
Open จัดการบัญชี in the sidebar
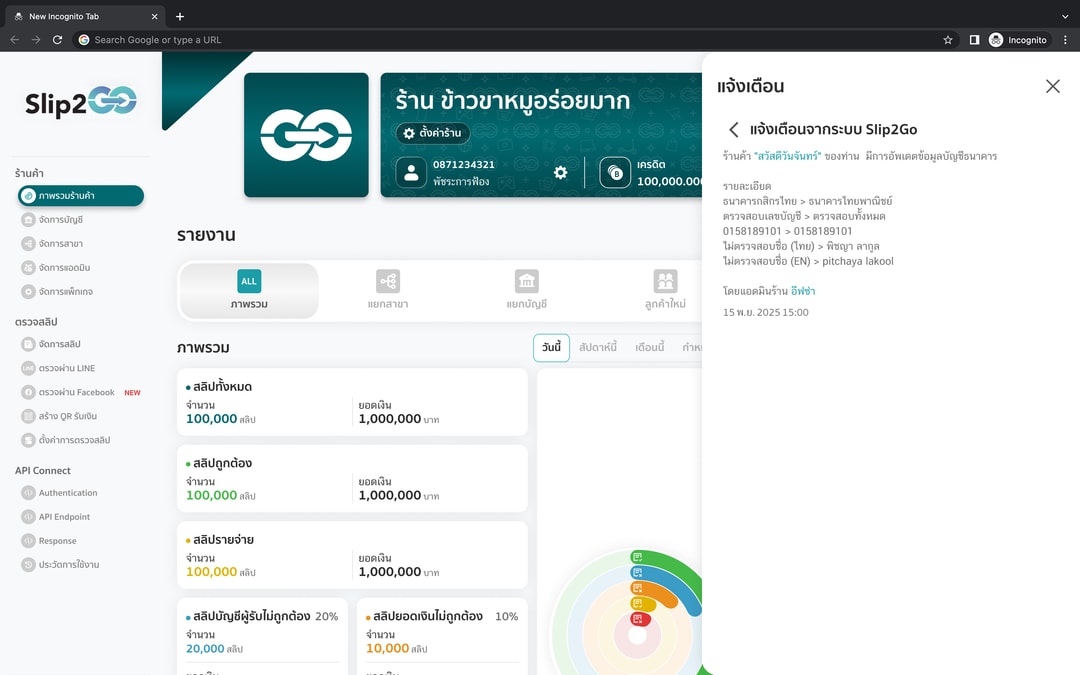(61, 220)
